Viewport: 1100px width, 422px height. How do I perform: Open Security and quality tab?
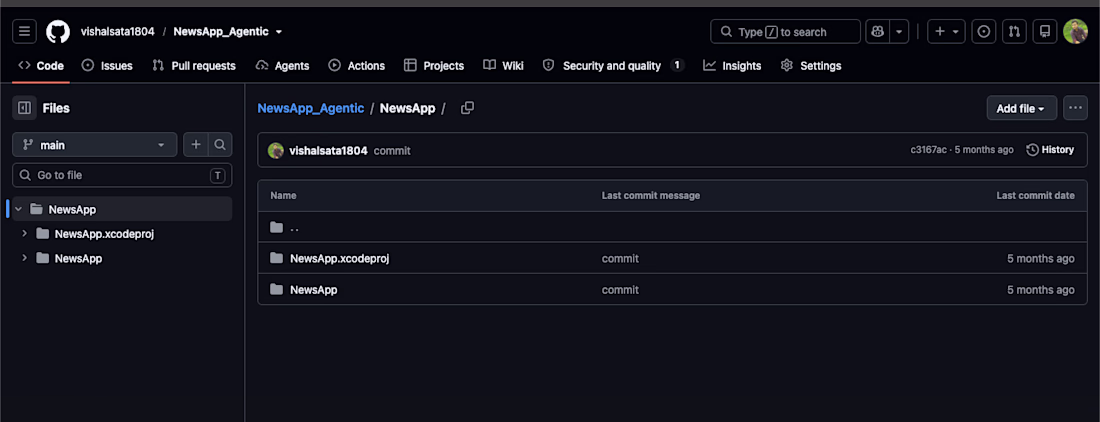click(x=613, y=66)
